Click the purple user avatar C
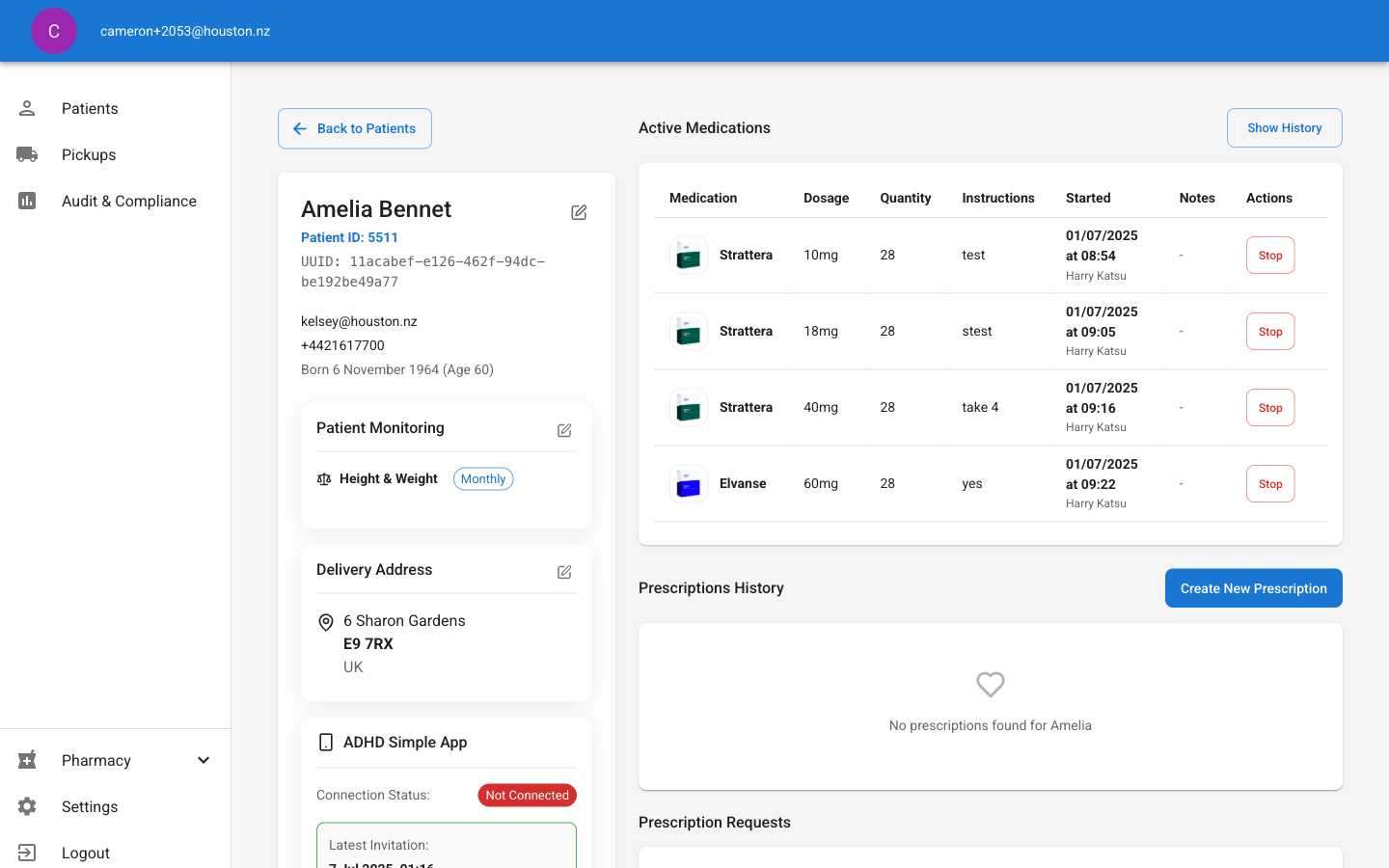1389x868 pixels. point(54,31)
